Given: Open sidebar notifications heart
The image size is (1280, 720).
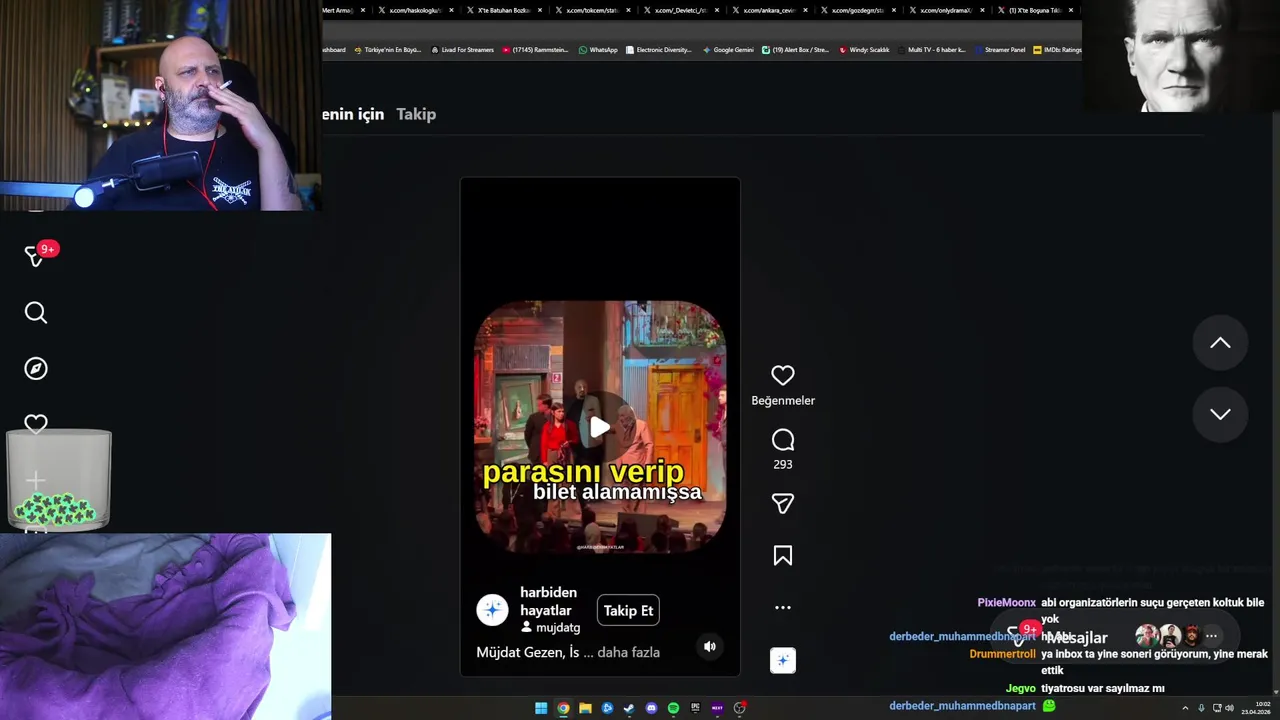Looking at the screenshot, I should (36, 424).
